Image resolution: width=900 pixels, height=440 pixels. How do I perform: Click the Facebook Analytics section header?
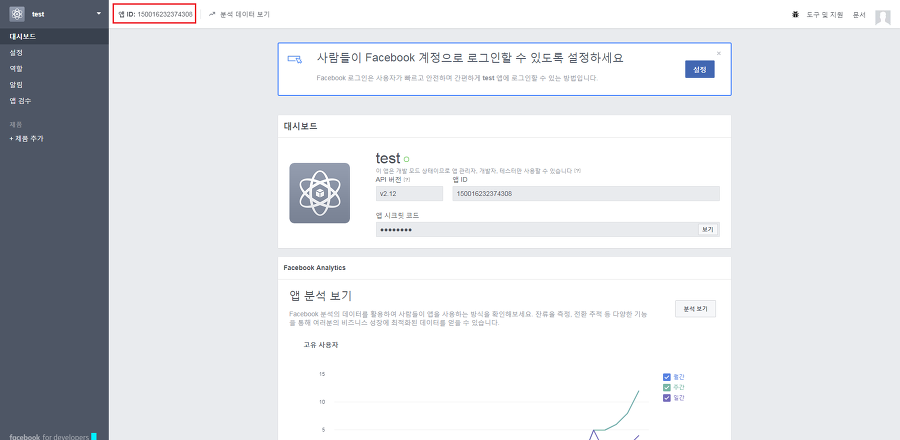click(x=315, y=267)
